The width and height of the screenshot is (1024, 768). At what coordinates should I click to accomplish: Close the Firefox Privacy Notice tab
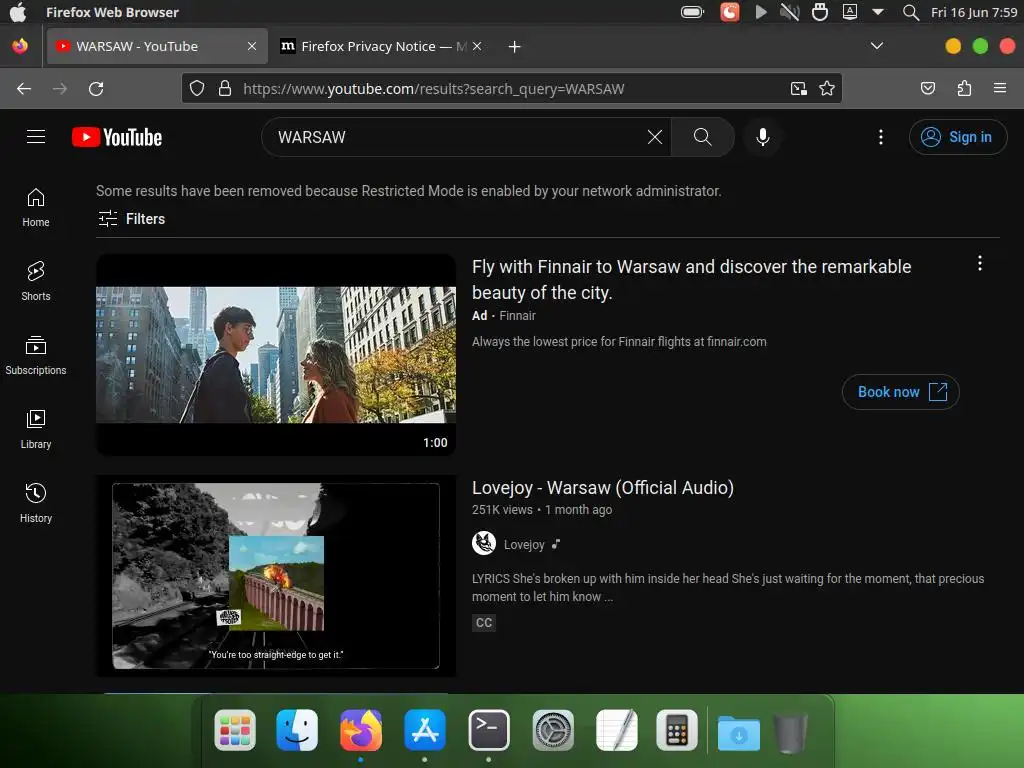pos(477,46)
